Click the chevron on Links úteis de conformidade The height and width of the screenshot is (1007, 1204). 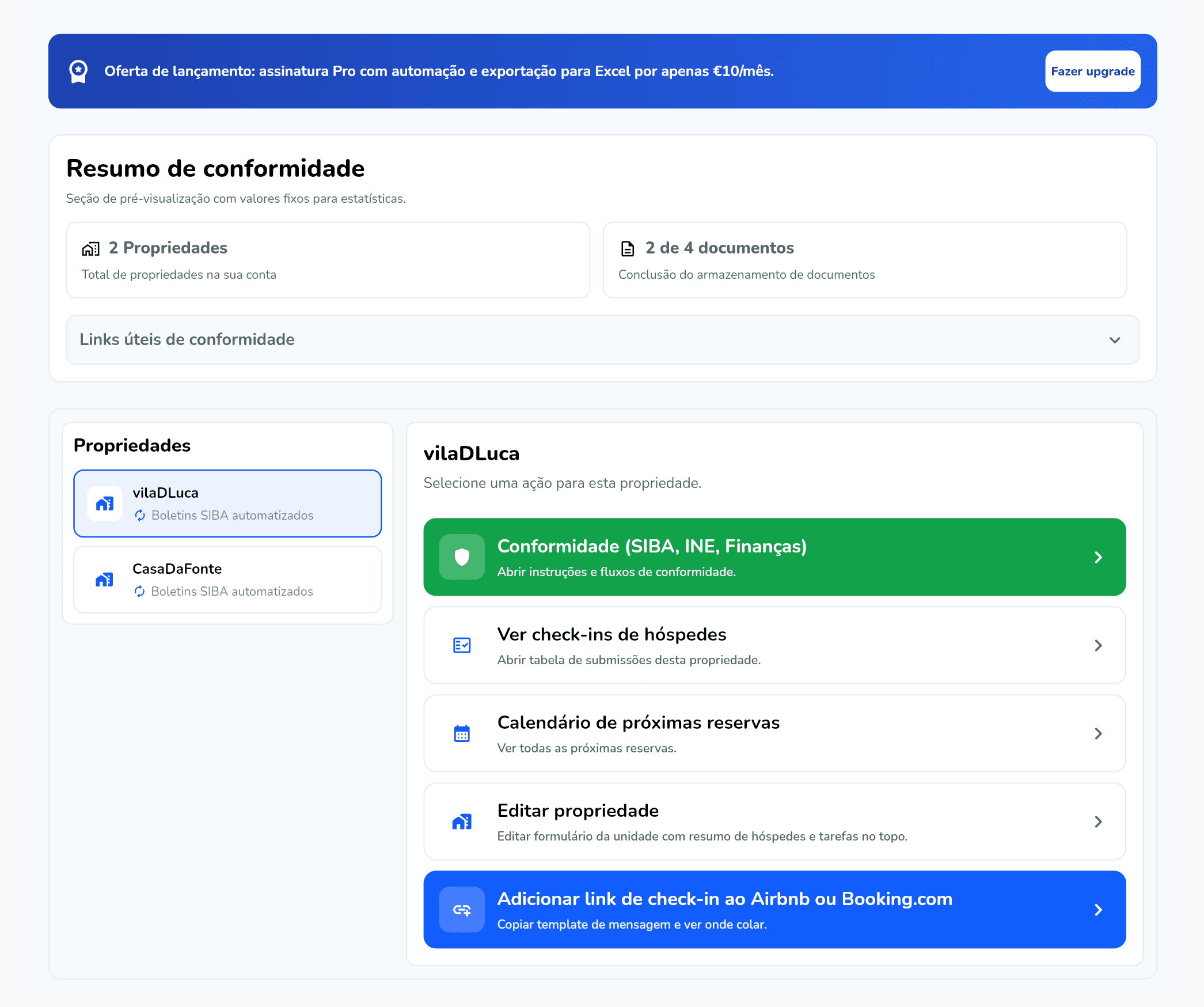click(1115, 340)
